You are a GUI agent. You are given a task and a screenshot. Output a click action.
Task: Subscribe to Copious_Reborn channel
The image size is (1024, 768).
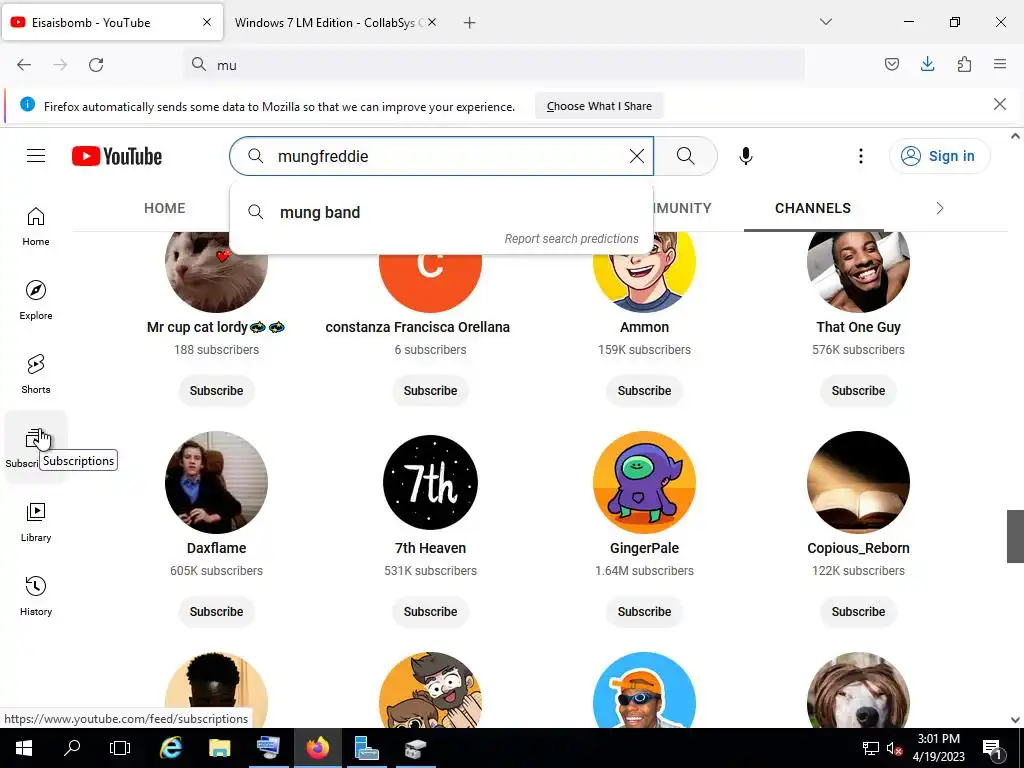(x=858, y=612)
